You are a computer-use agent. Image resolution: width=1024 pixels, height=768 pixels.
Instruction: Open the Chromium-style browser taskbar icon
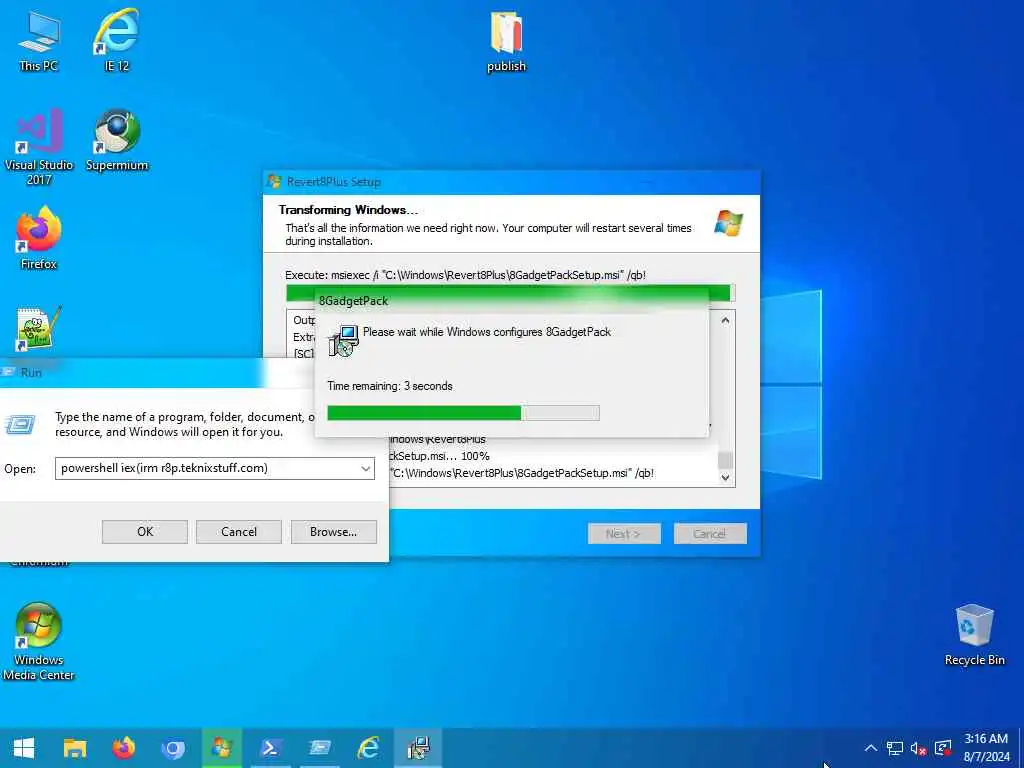tap(172, 748)
